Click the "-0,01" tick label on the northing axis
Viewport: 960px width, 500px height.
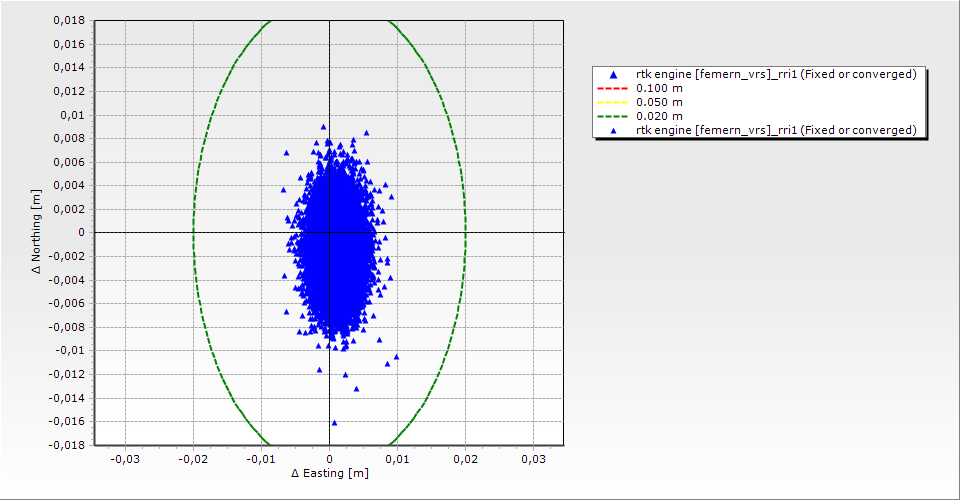(x=73, y=351)
